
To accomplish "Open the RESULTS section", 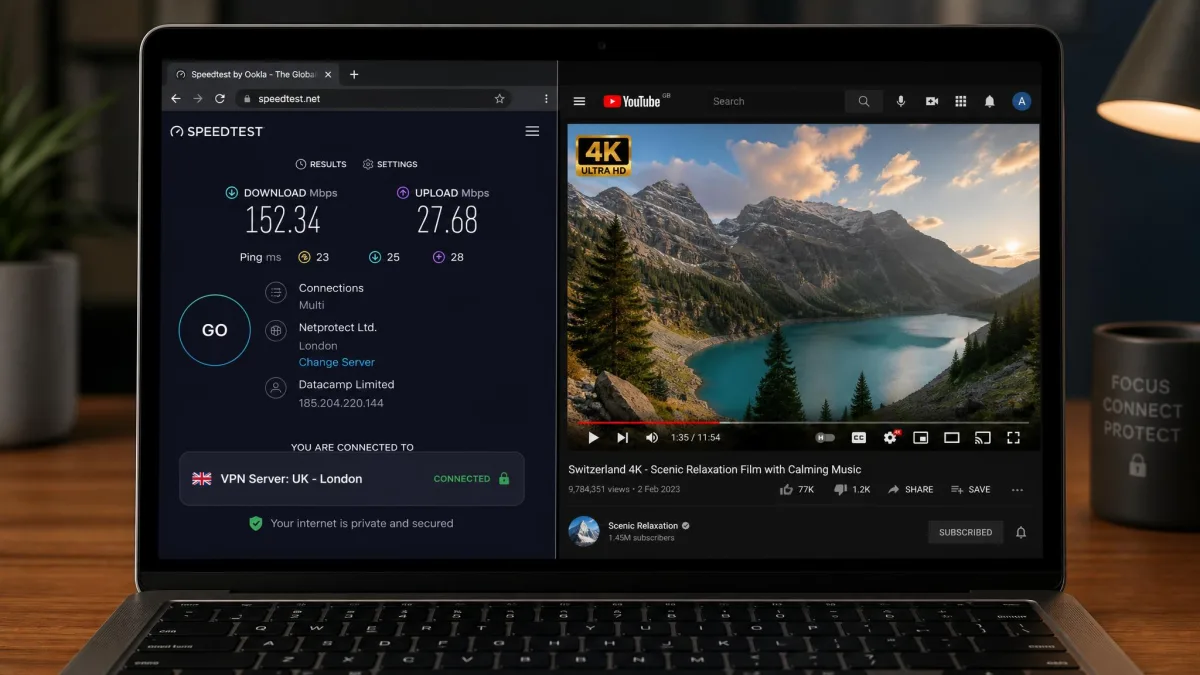I will pyautogui.click(x=321, y=164).
